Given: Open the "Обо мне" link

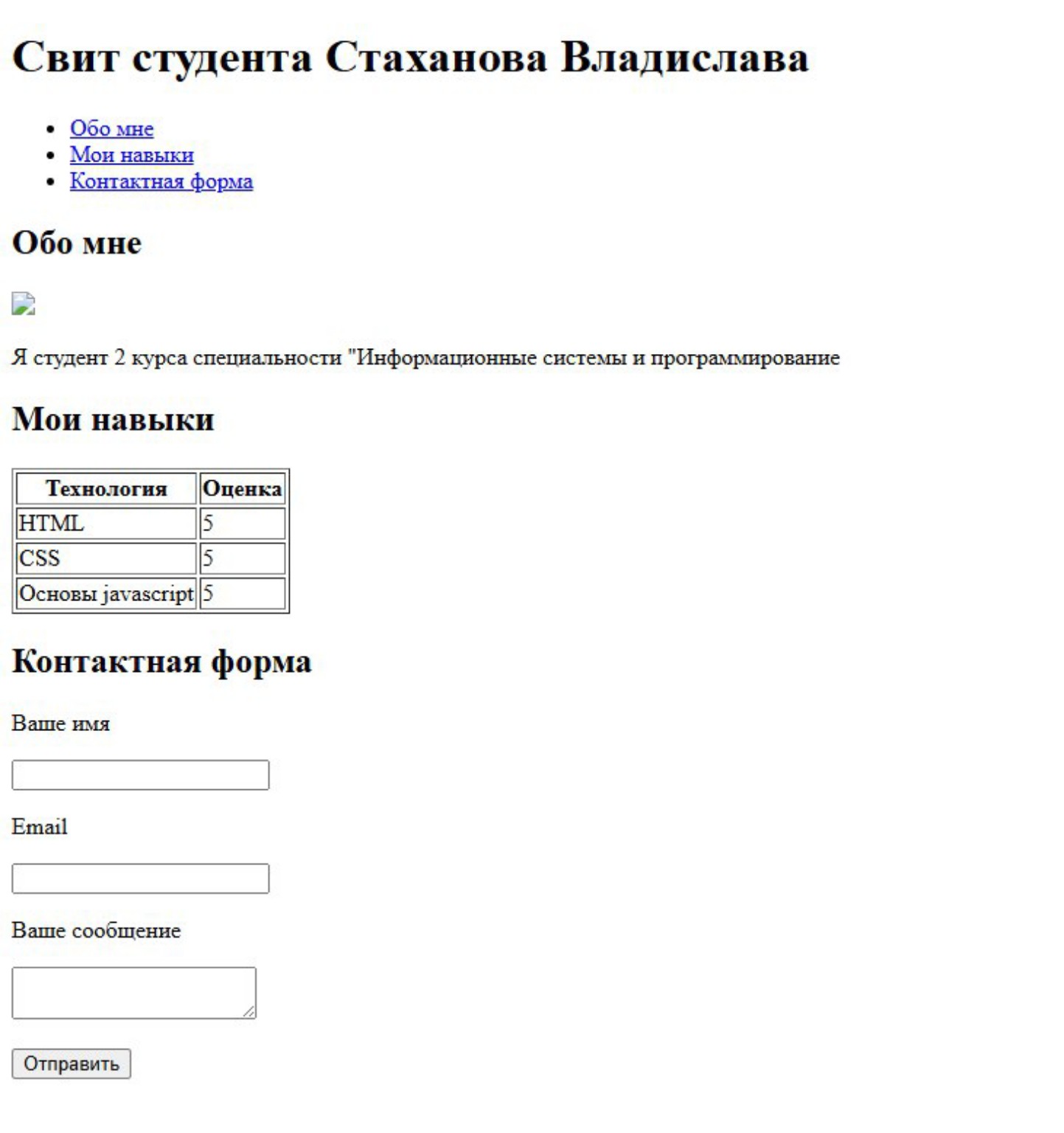Looking at the screenshot, I should point(111,129).
